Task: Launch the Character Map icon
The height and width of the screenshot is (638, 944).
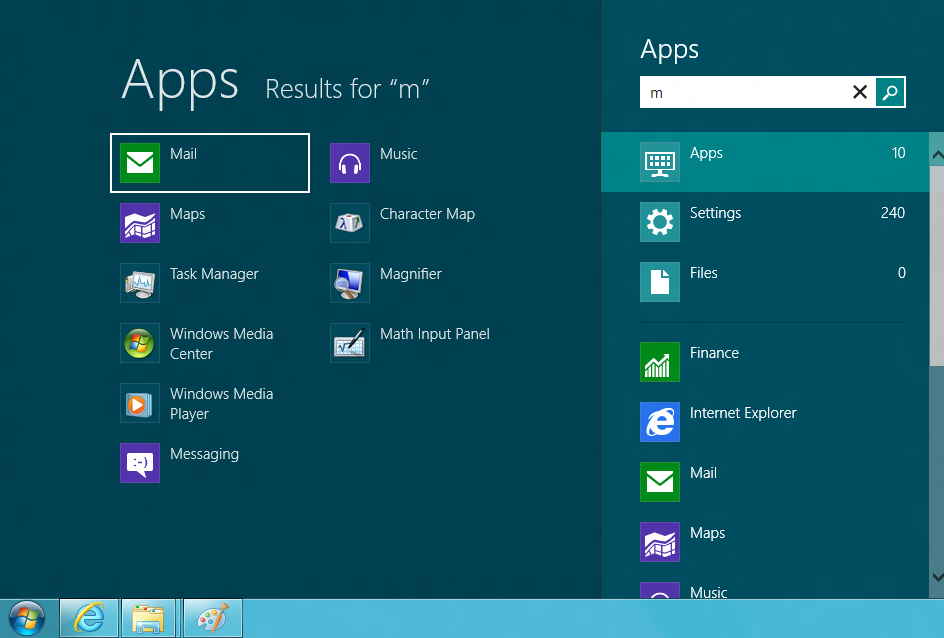Action: tap(350, 223)
